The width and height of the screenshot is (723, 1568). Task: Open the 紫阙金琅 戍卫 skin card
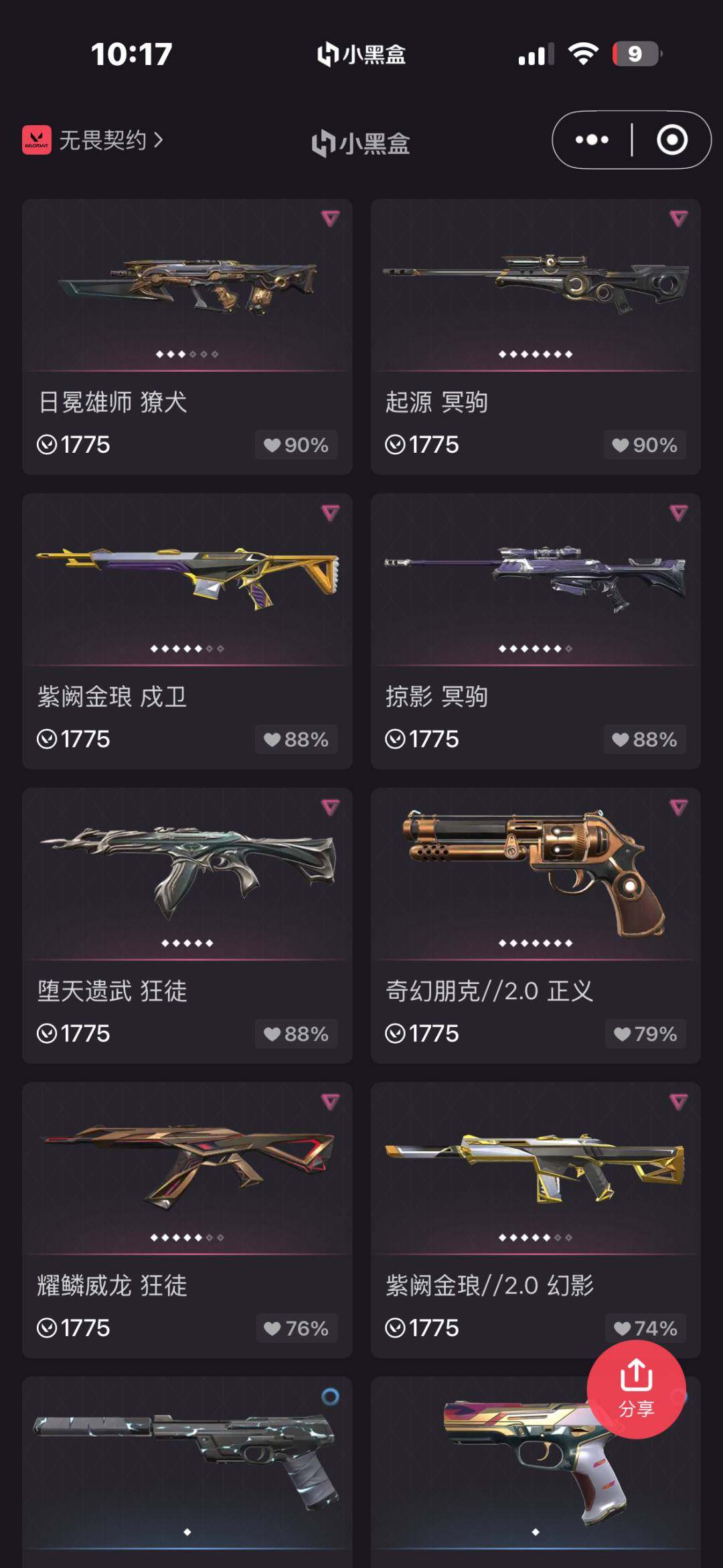coord(187,631)
